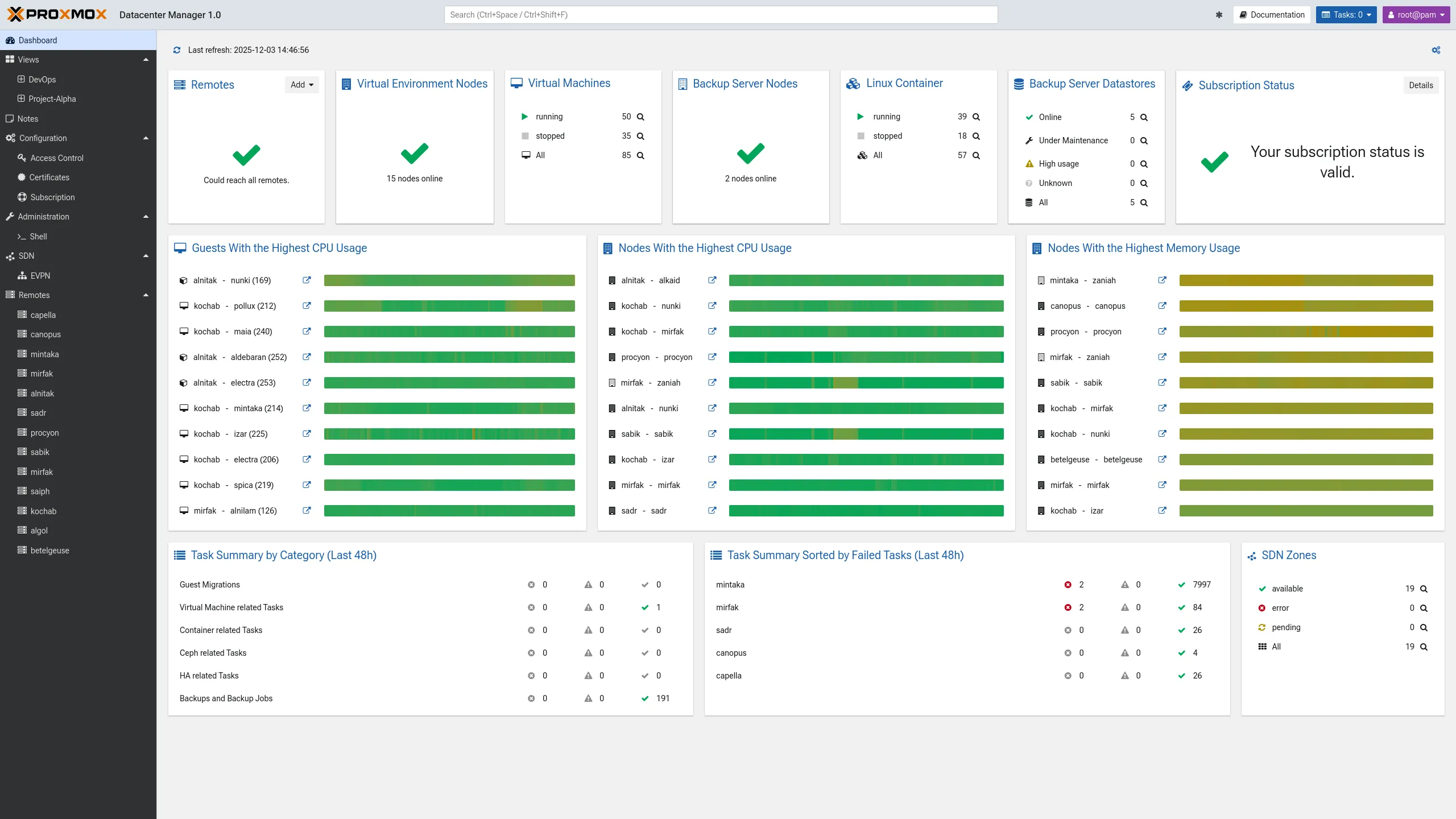
Task: Search stopped Linux containers via magnifier
Action: pyautogui.click(x=976, y=136)
